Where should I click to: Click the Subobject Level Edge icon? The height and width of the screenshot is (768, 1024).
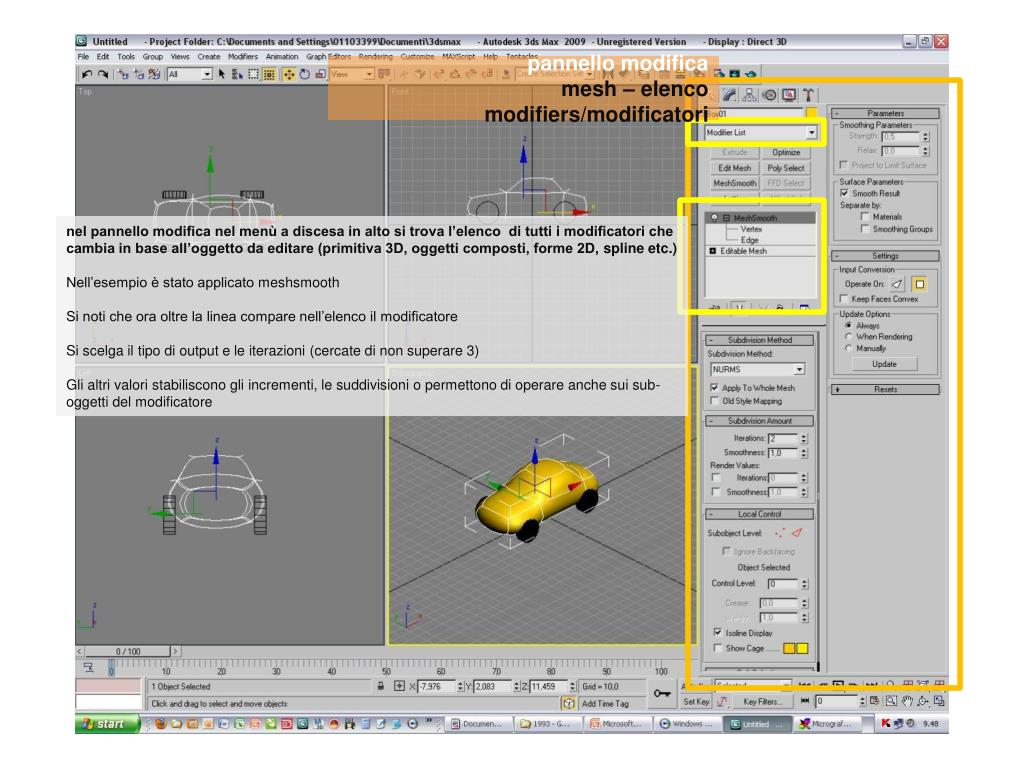click(x=797, y=533)
